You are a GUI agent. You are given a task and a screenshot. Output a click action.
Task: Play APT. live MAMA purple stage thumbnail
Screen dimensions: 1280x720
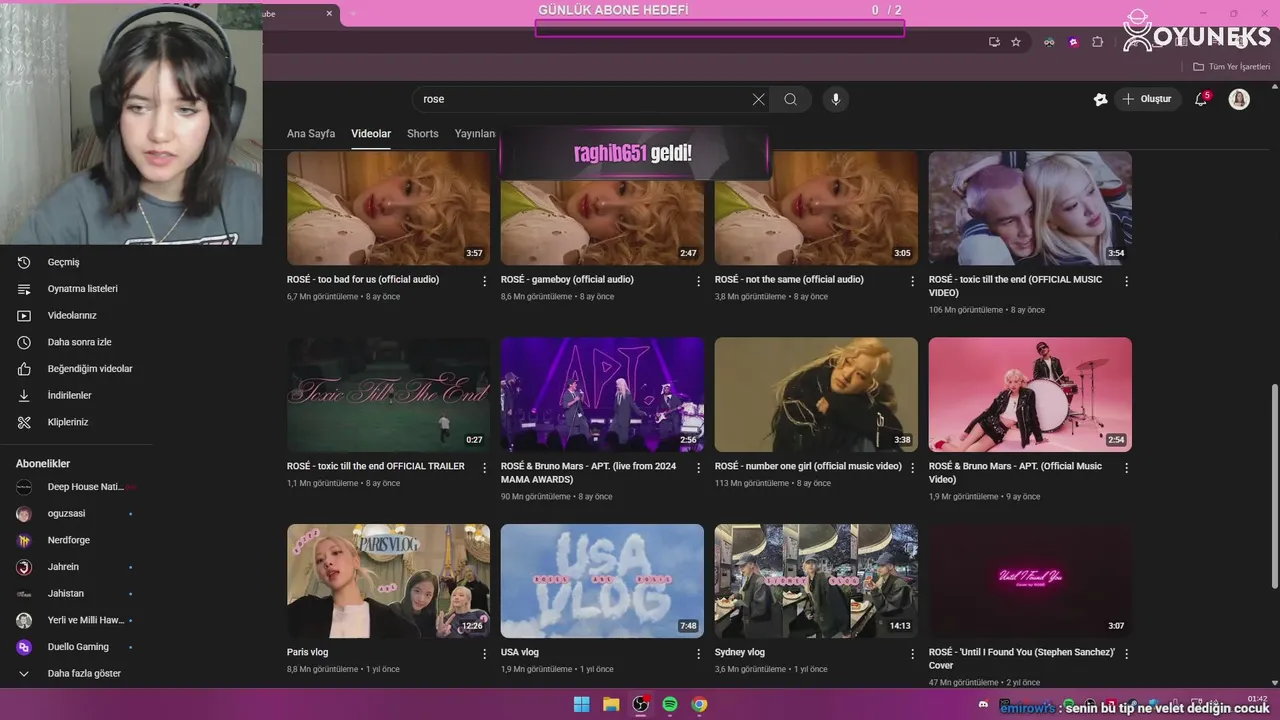pyautogui.click(x=602, y=394)
